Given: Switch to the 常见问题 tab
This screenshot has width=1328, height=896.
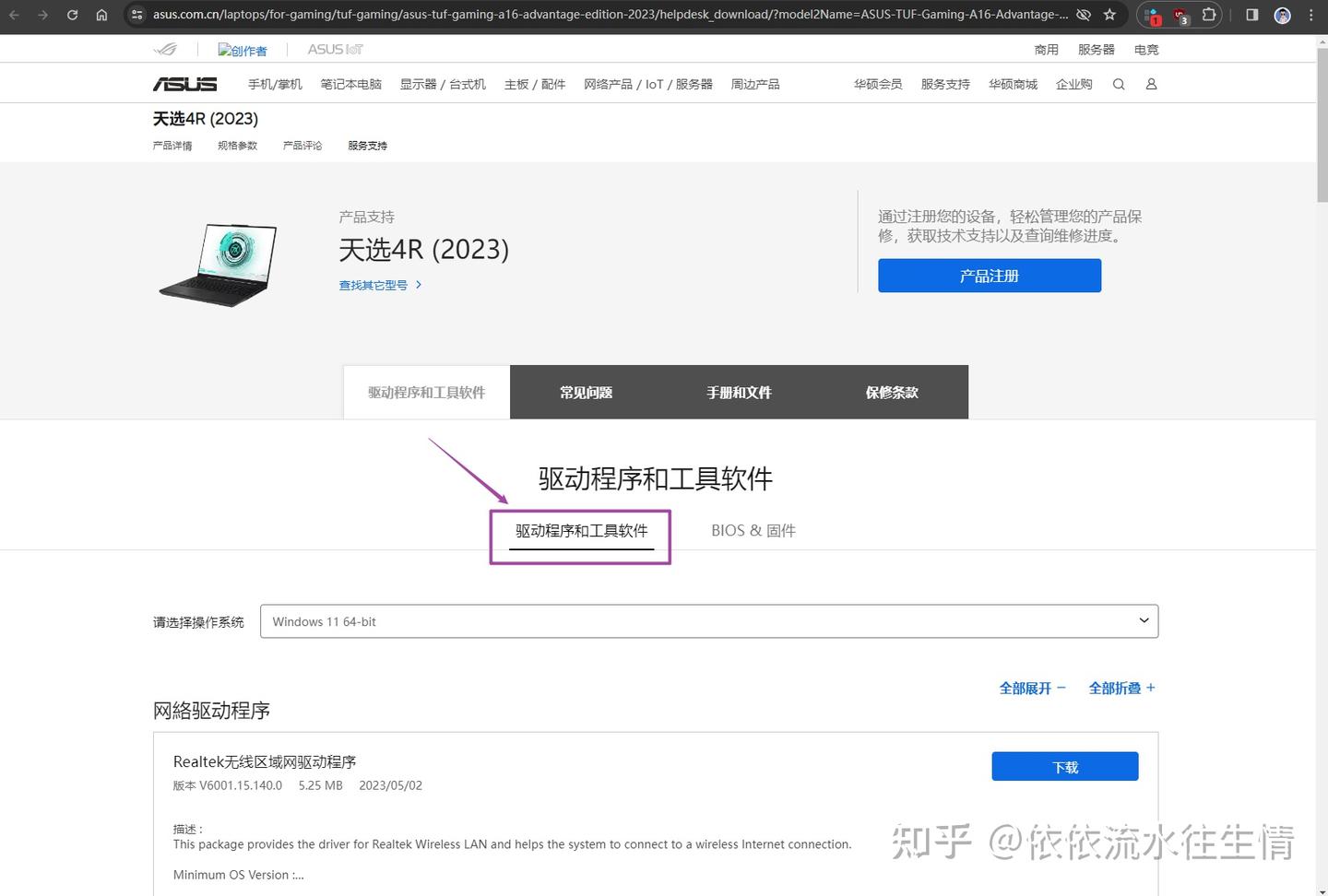Looking at the screenshot, I should coord(587,392).
